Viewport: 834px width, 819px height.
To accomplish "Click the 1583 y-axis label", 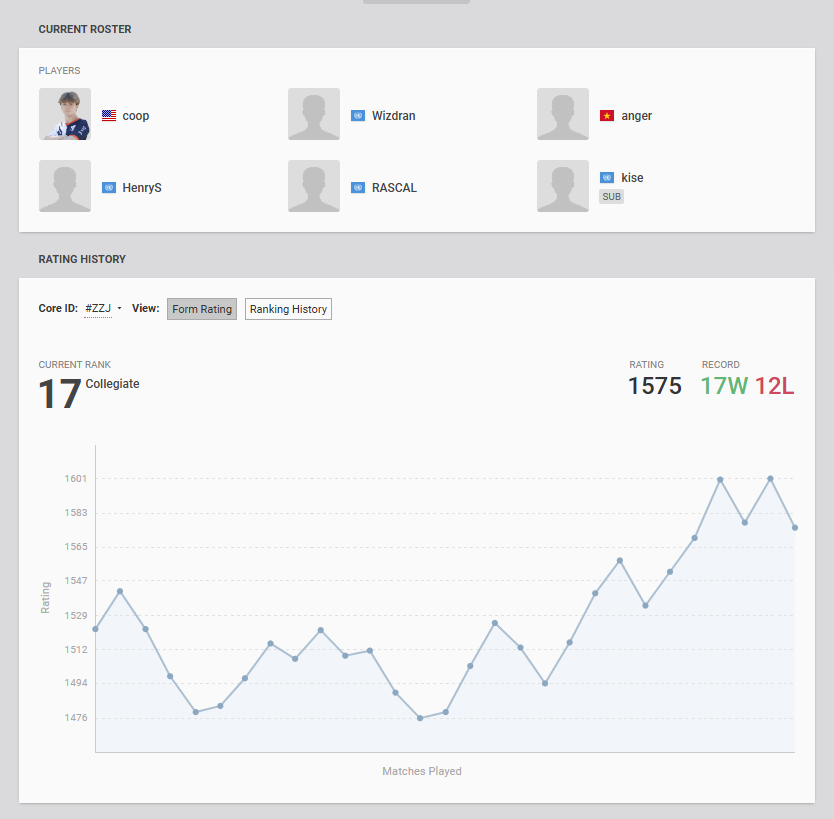I will click(x=76, y=513).
